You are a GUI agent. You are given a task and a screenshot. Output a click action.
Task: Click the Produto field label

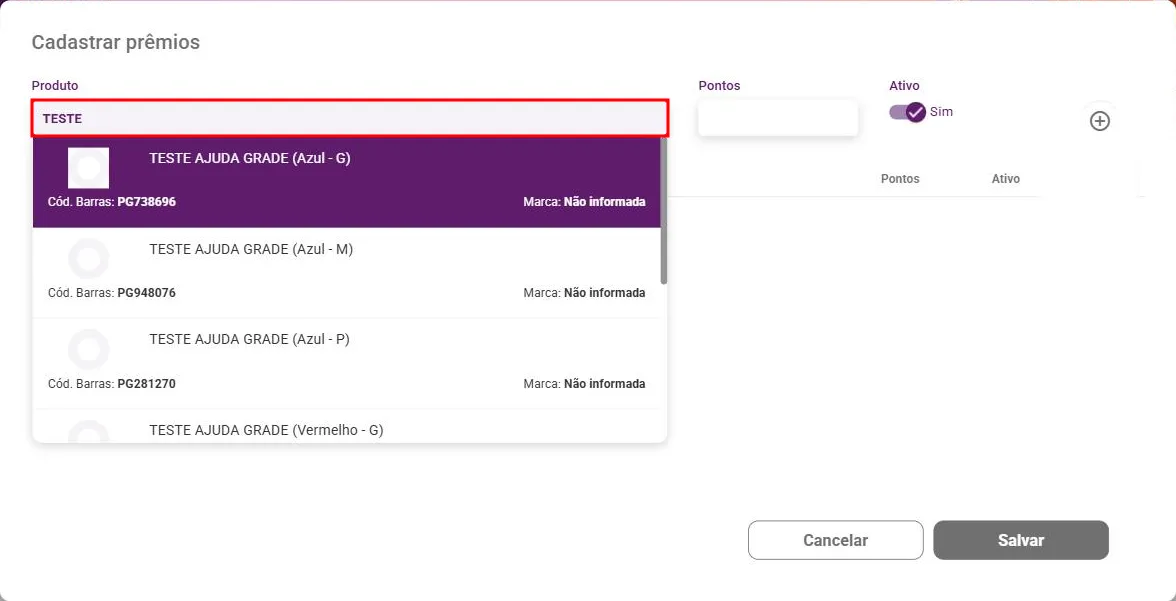coord(55,86)
